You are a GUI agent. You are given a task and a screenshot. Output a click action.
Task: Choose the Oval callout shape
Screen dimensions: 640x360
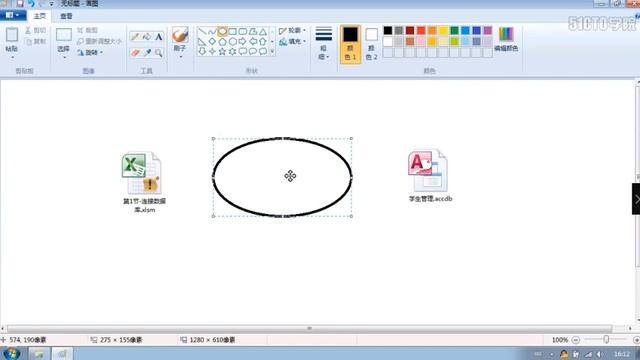pos(253,51)
